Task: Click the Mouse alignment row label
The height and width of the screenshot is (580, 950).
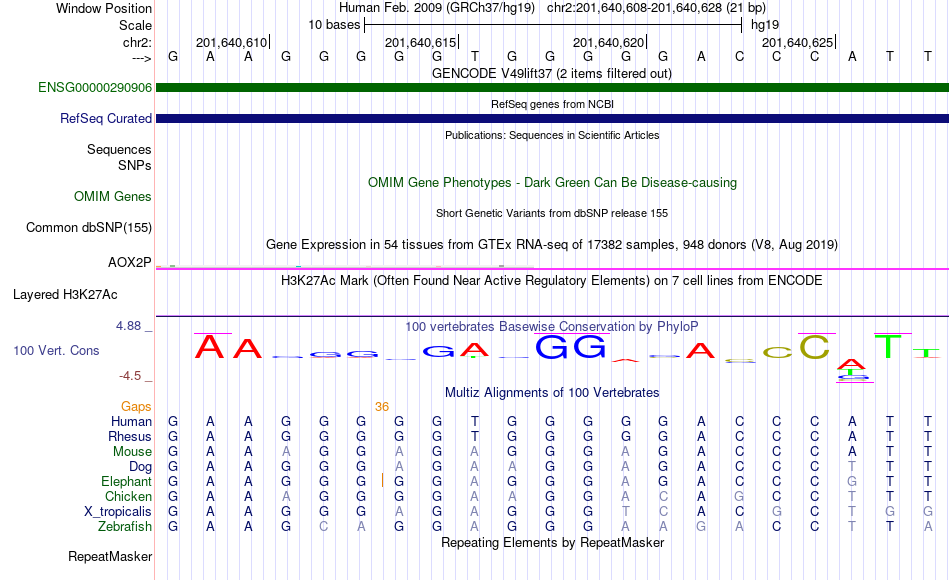Action: point(132,452)
